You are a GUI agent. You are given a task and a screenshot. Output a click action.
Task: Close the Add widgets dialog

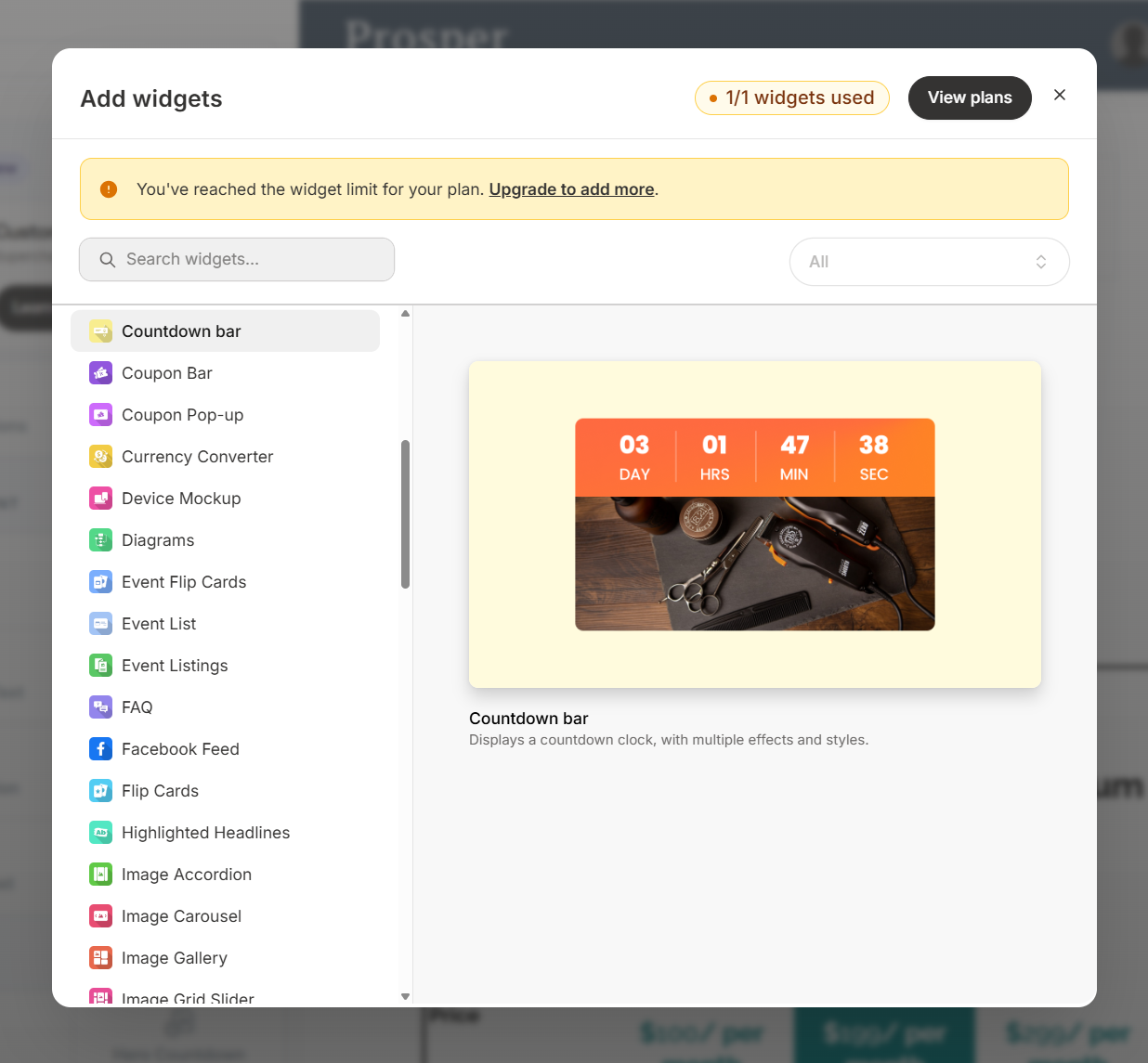coord(1060,95)
